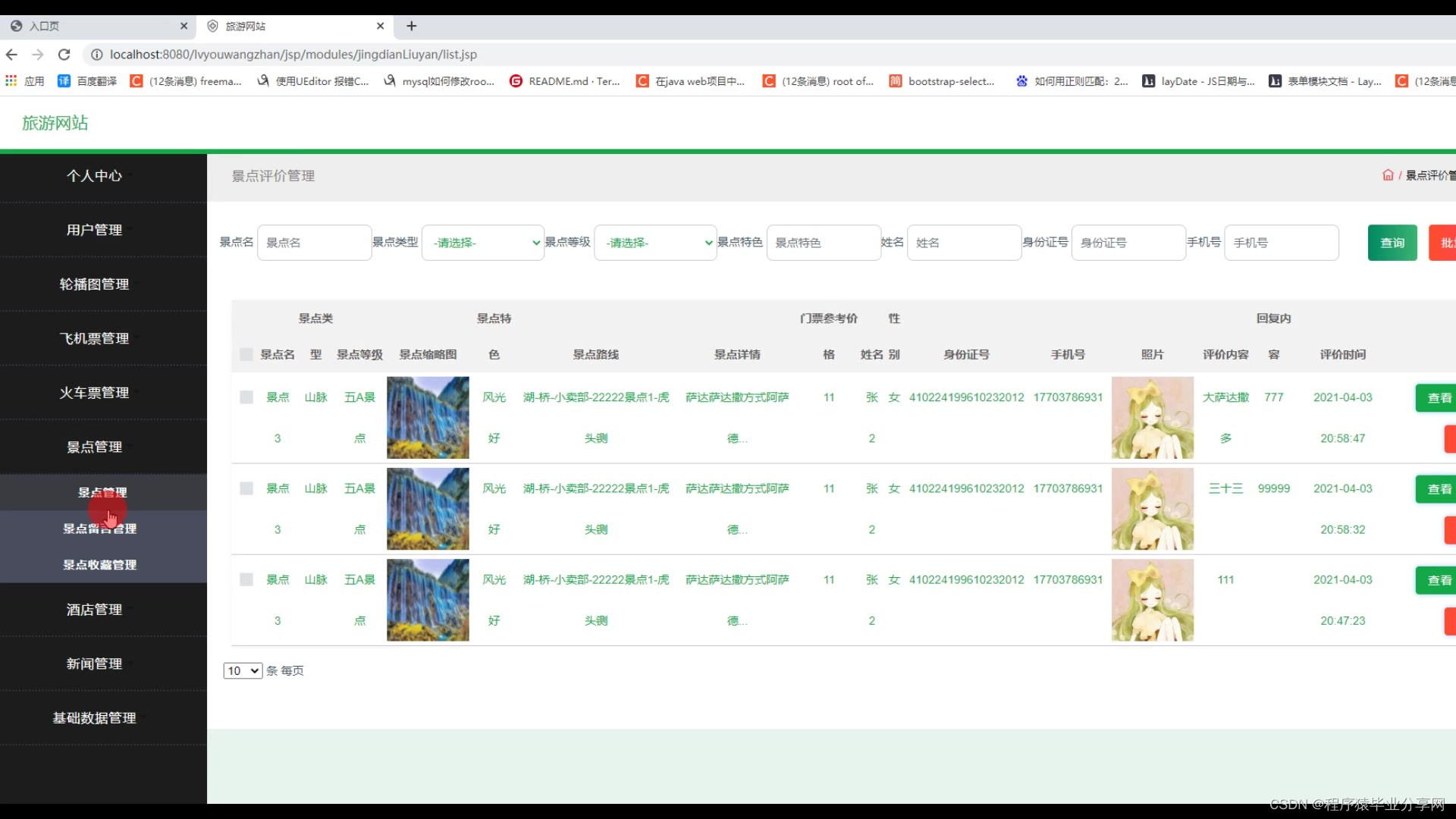Open a new browser tab with plus
Screen dimensions: 1456x819
412,26
